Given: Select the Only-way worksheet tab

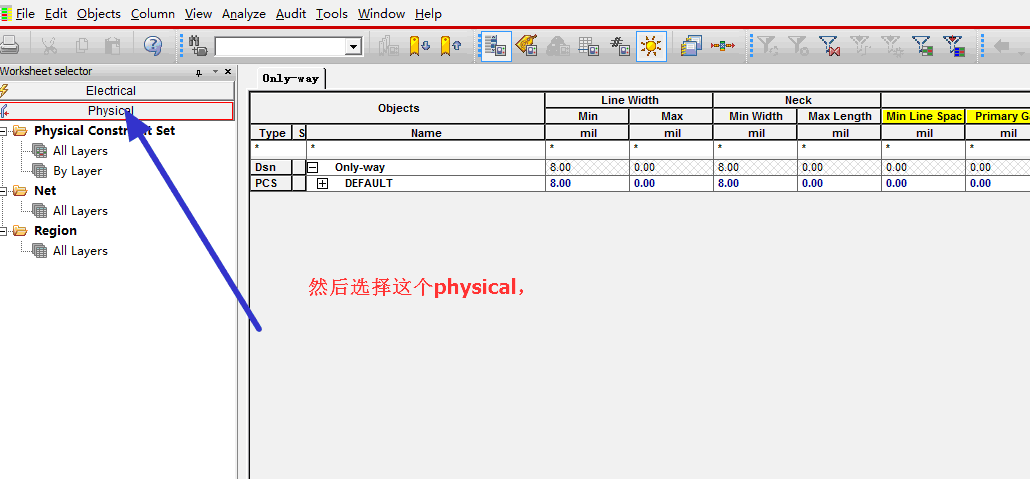Looking at the screenshot, I should (289, 78).
